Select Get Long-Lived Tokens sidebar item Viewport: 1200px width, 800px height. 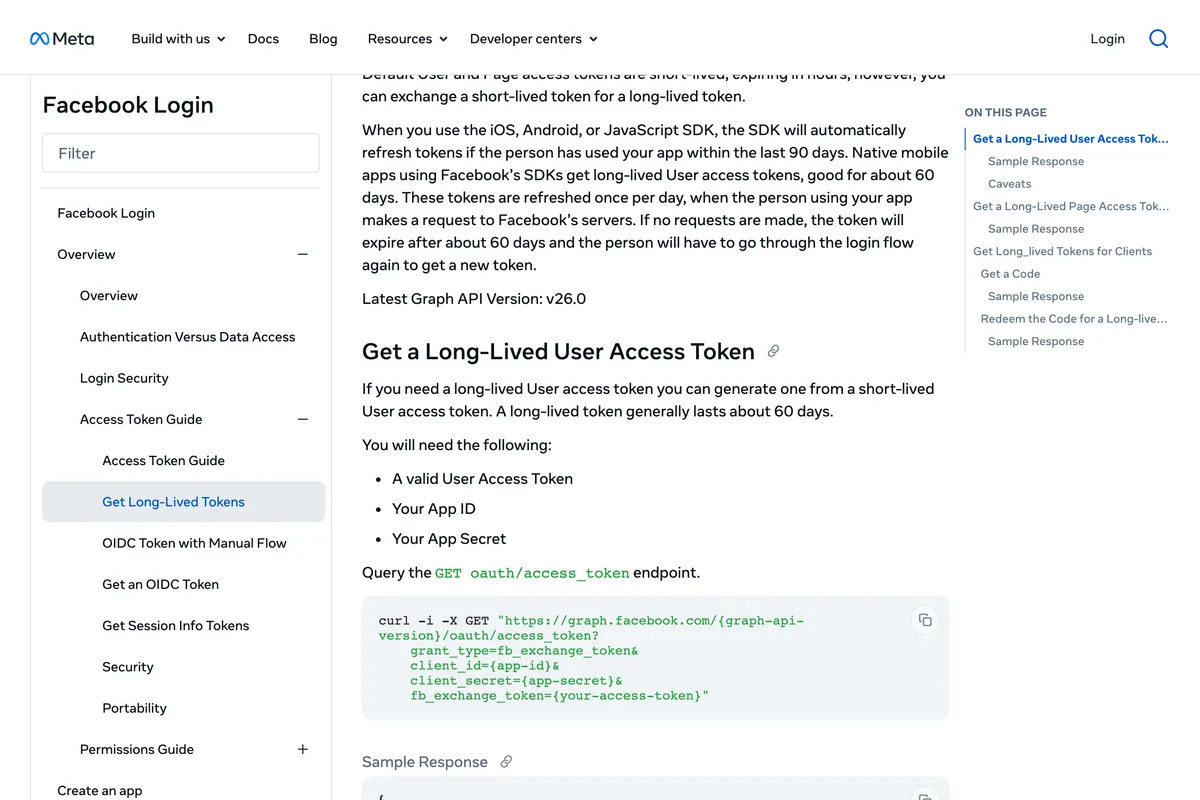pyautogui.click(x=183, y=502)
